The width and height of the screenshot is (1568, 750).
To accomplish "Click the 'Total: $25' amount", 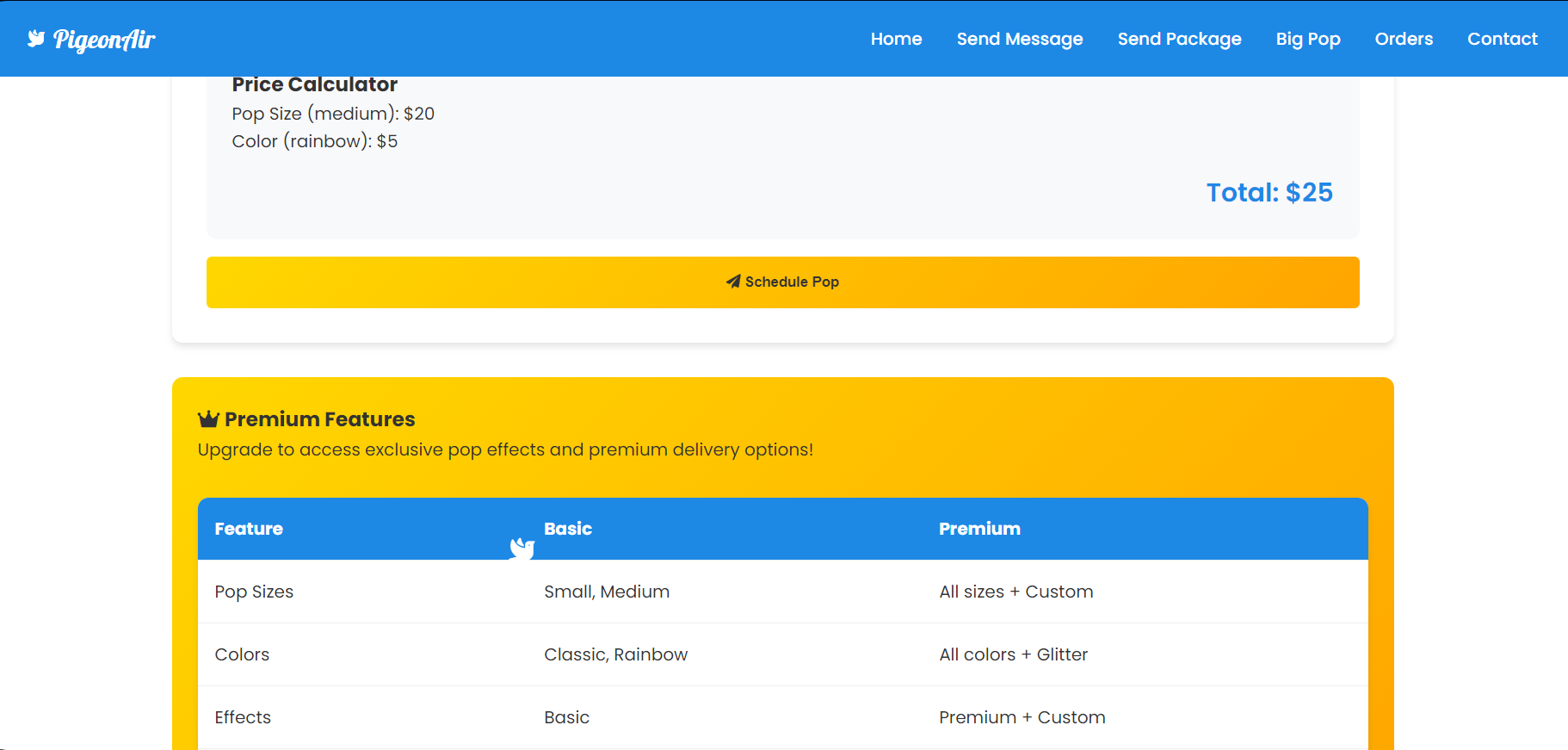I will (1269, 192).
